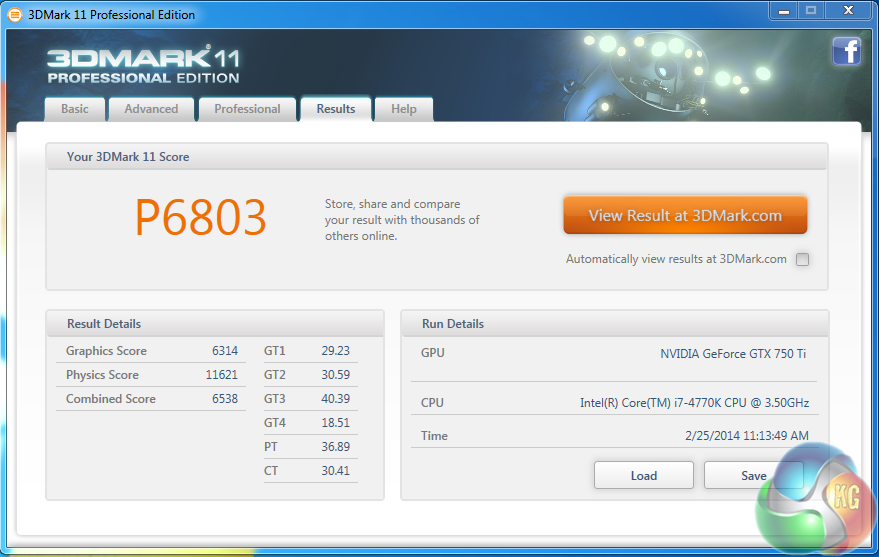
Task: Click the 3DMark 11 Professional Edition logo
Action: [144, 66]
